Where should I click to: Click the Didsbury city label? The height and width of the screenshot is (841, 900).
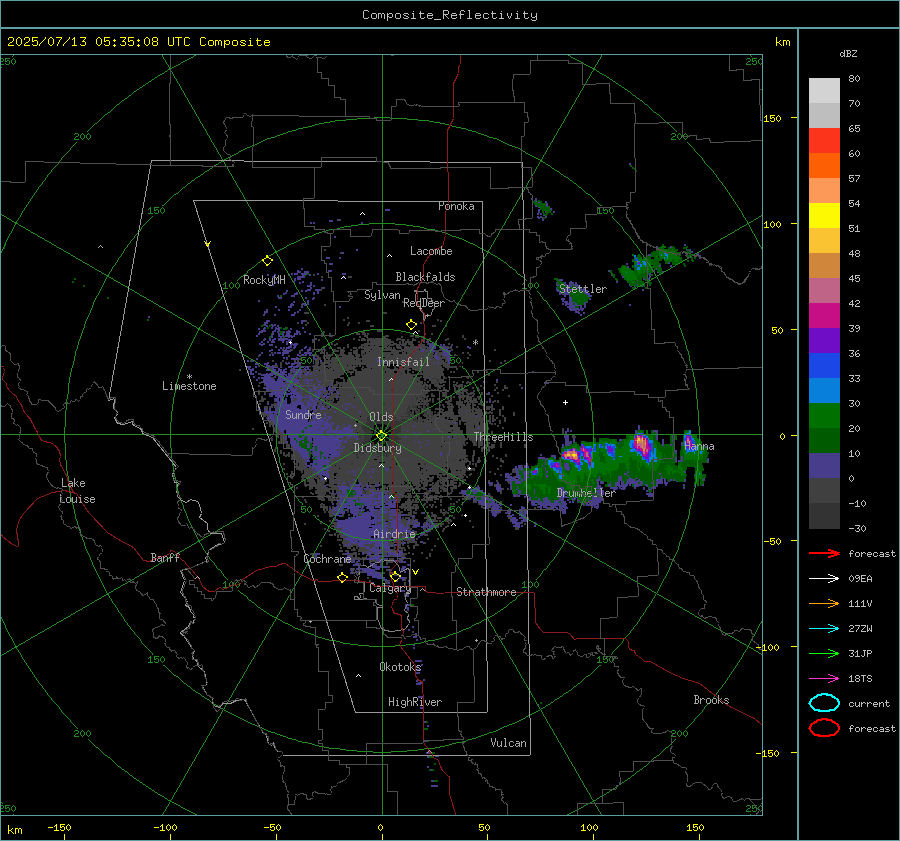click(377, 448)
